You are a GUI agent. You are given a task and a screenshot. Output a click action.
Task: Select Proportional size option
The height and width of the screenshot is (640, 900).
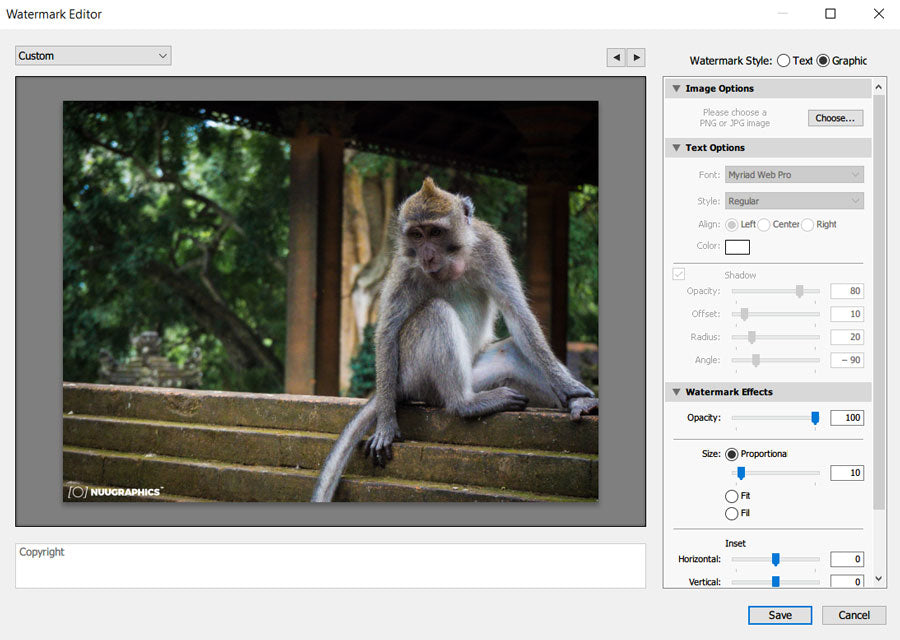click(731, 454)
